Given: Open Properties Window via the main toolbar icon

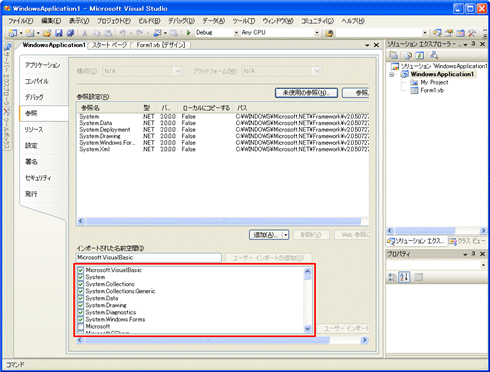Looking at the screenshot, I should click(x=449, y=33).
